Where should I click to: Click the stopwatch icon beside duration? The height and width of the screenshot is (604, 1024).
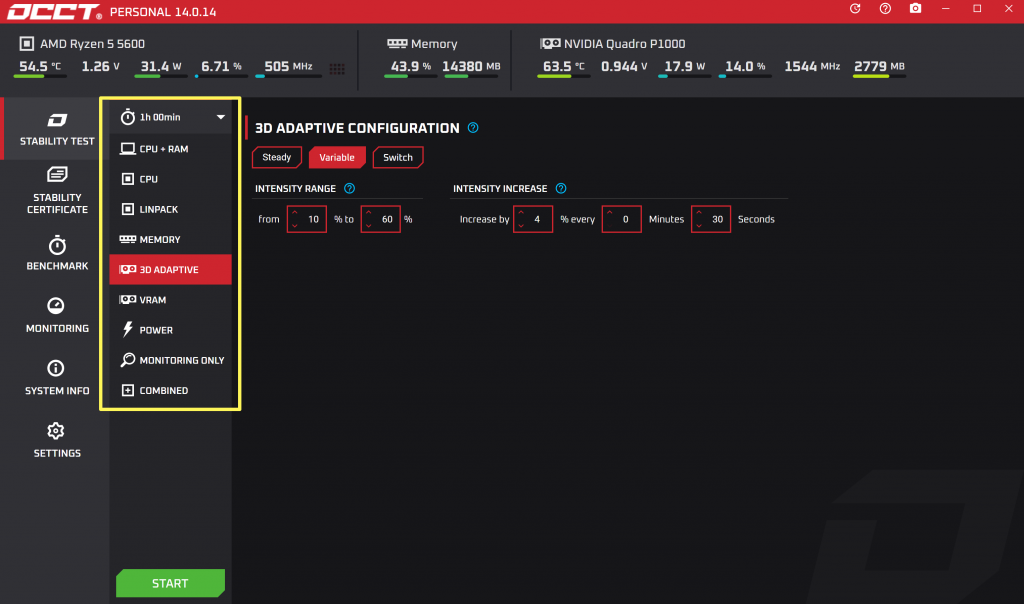pos(127,117)
